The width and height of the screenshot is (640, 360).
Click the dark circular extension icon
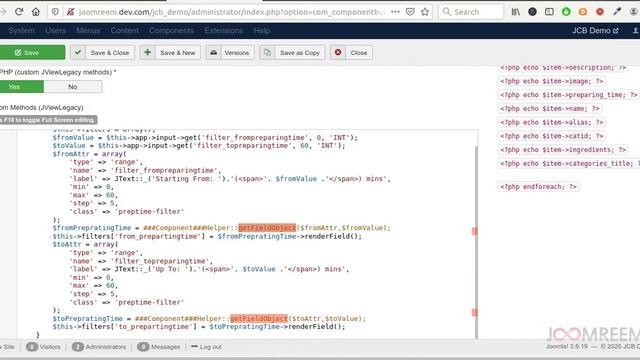[x=532, y=12]
